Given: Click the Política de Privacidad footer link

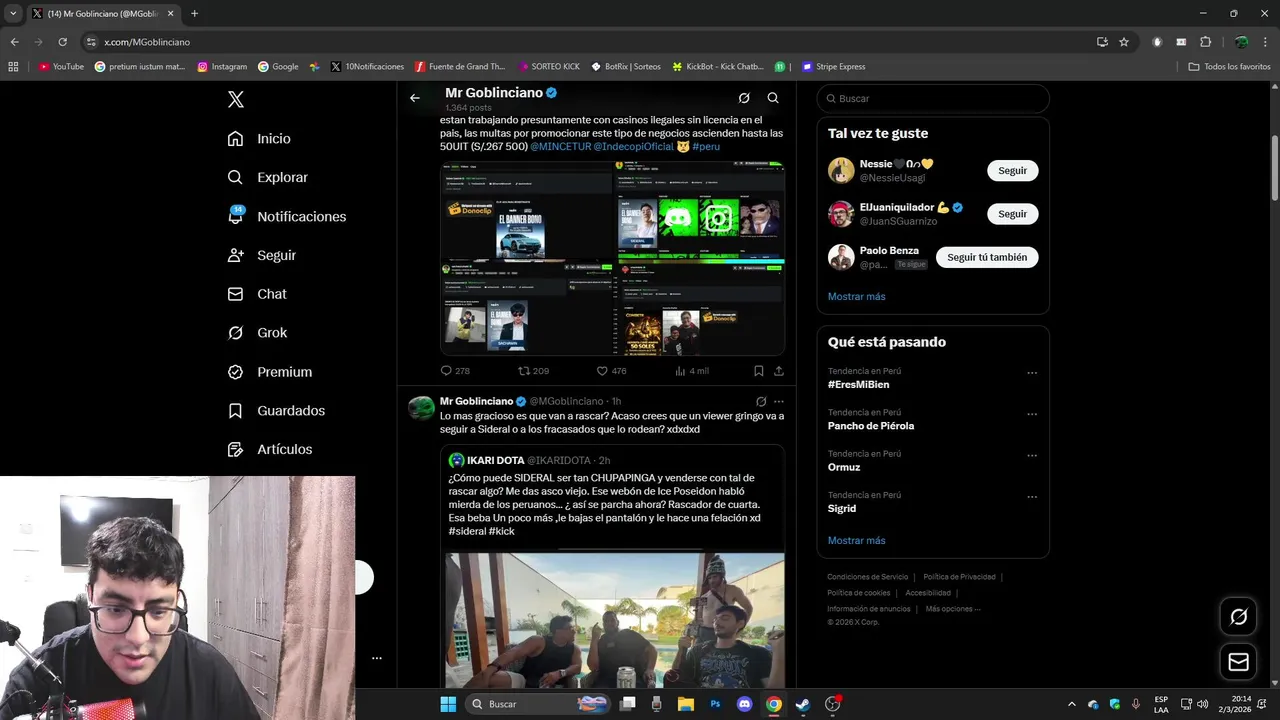Looking at the screenshot, I should click(959, 577).
